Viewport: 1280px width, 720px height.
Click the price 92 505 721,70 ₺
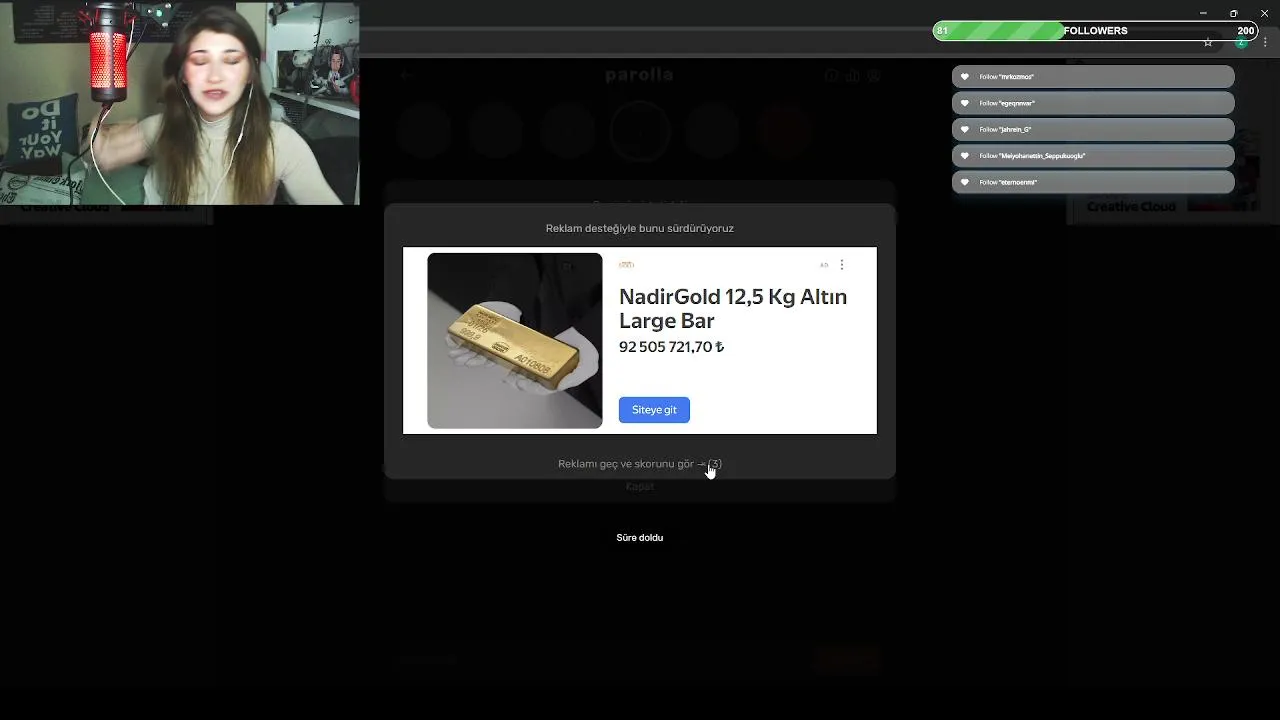click(x=671, y=347)
